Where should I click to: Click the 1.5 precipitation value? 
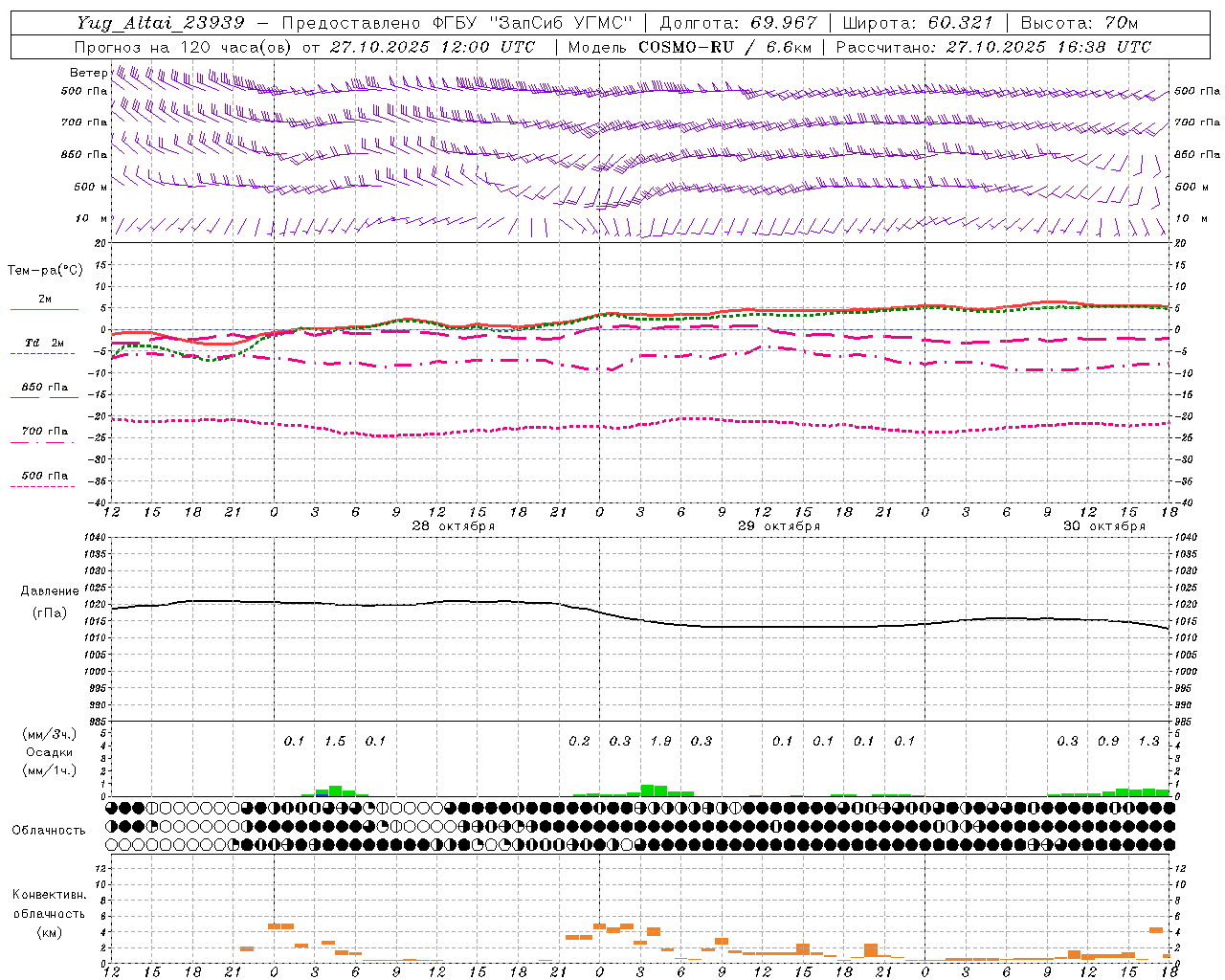point(334,741)
